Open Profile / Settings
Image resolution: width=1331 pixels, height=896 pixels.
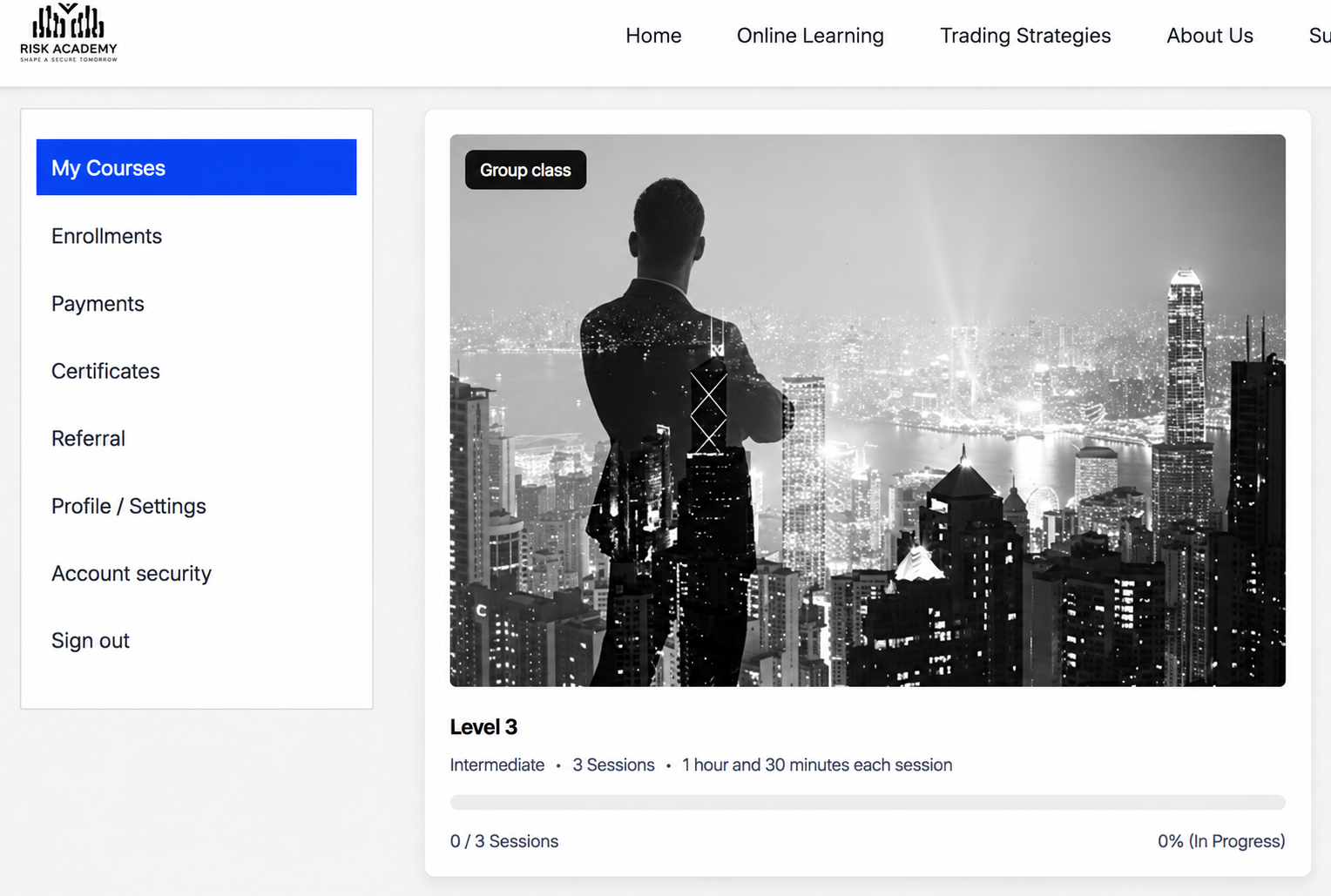pos(129,506)
